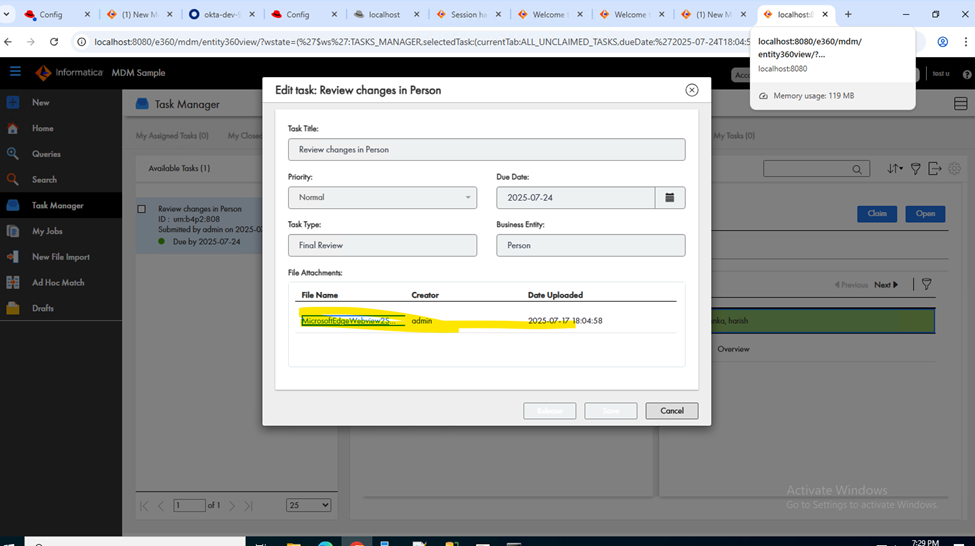Click the sort tasks icon
Screen dimensions: 975x546
894,169
